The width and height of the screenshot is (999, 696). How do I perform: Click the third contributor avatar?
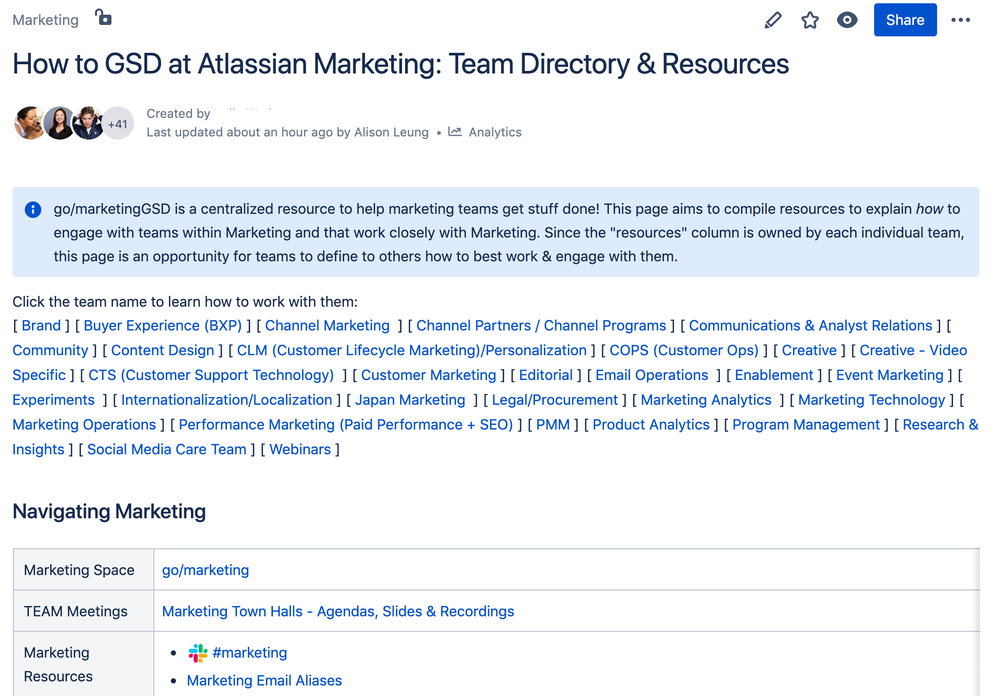click(88, 123)
